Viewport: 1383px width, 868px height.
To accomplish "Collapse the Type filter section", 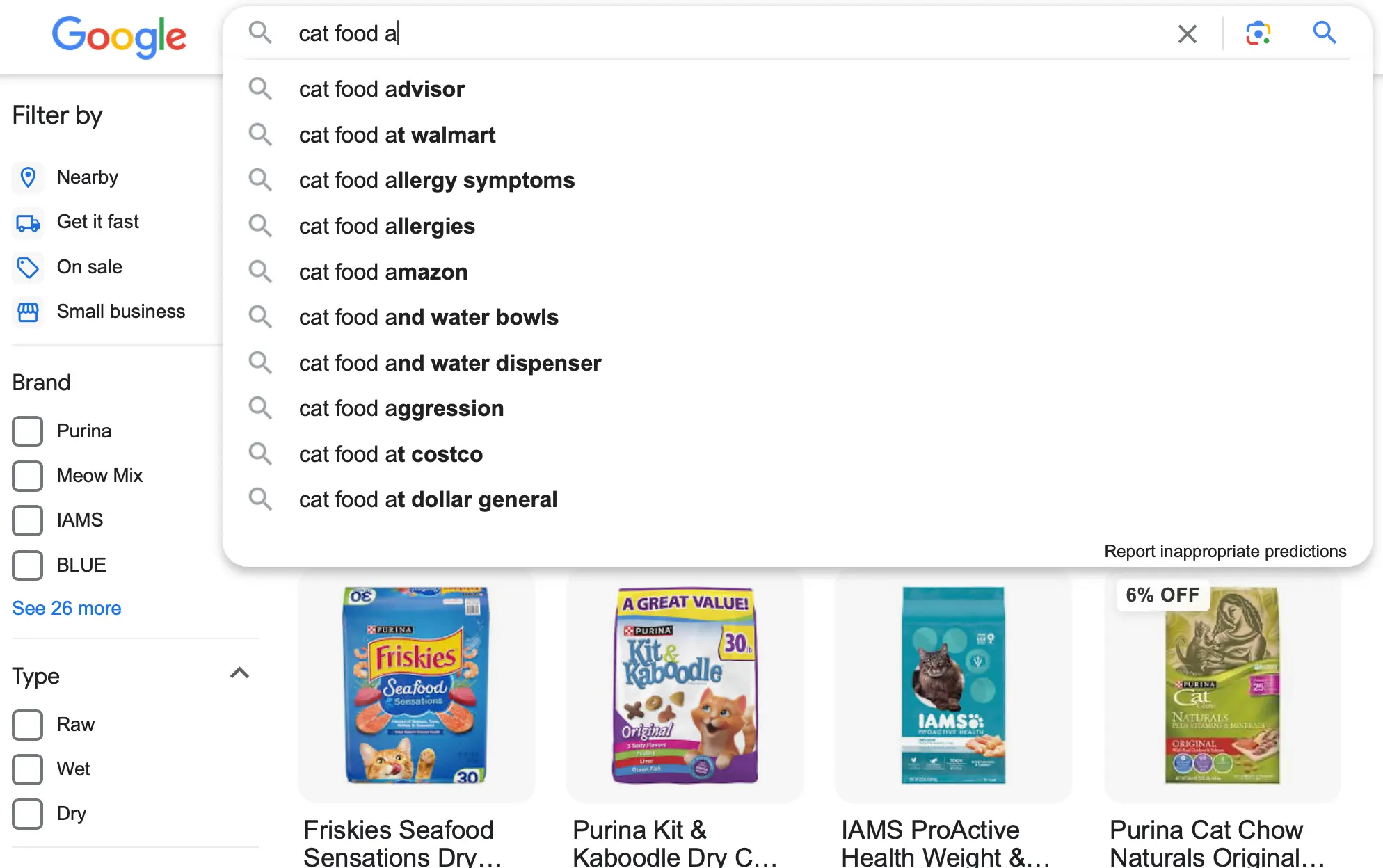I will (x=239, y=673).
